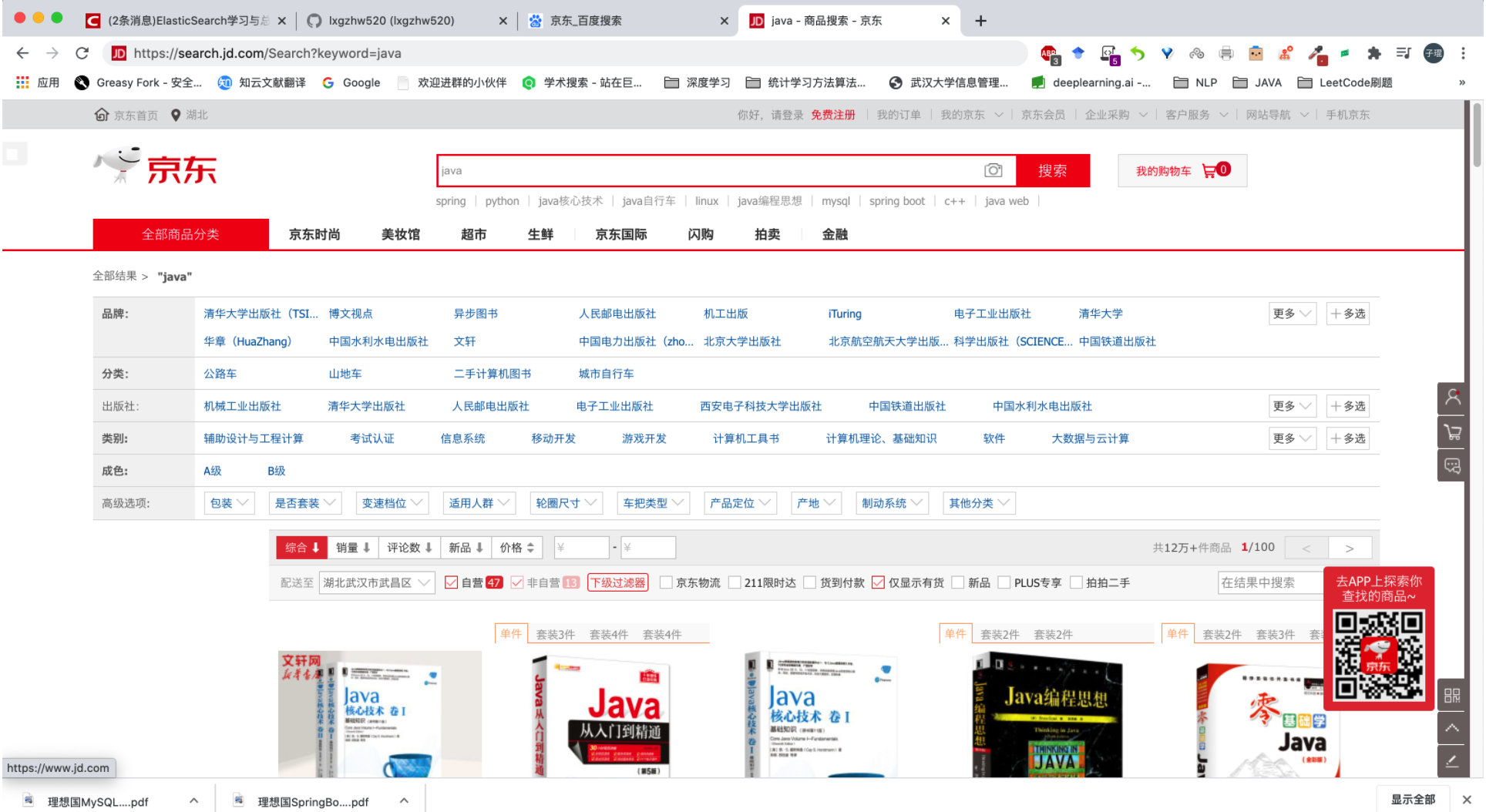Click the camera image-search icon in search bar
Screen dimensions: 1486x812
(x=993, y=170)
